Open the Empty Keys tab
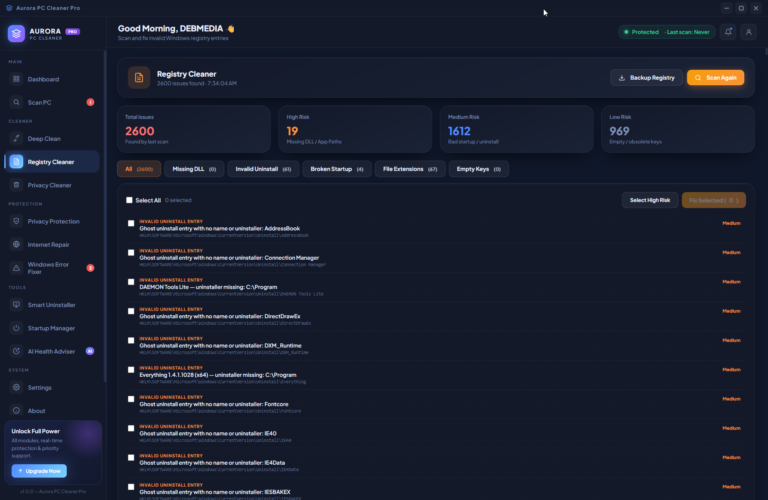Image resolution: width=768 pixels, height=500 pixels. tap(479, 169)
